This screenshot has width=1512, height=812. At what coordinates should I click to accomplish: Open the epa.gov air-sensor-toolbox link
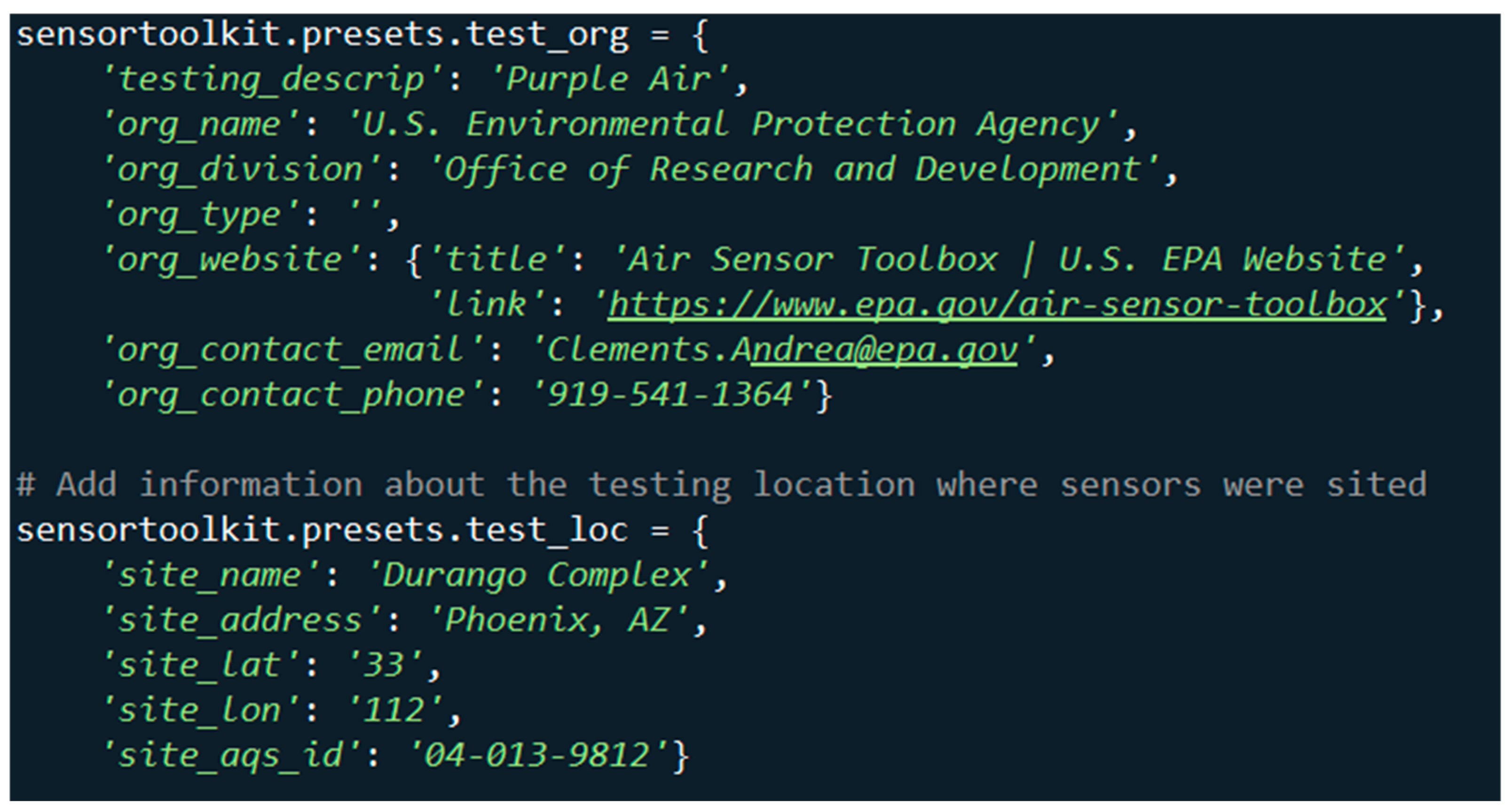tap(997, 305)
